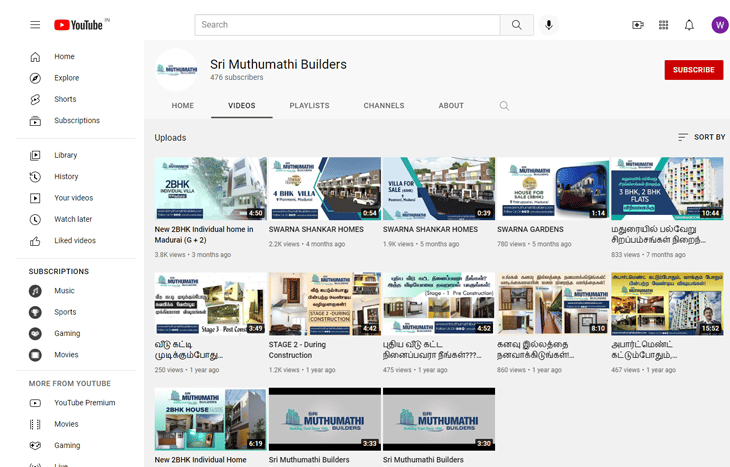Open the 3:33 Muthumathi Builders thumbnail
The width and height of the screenshot is (730, 467).
(x=324, y=419)
